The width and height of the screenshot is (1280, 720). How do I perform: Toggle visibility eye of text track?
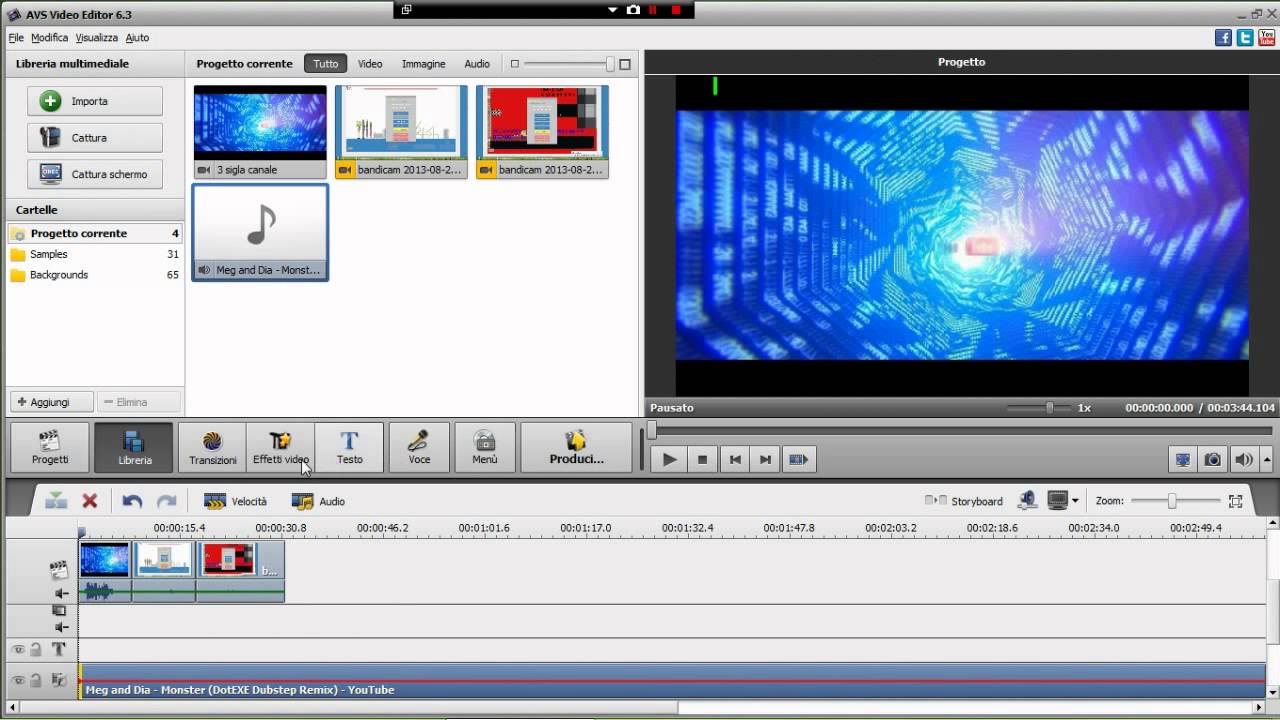click(x=18, y=650)
